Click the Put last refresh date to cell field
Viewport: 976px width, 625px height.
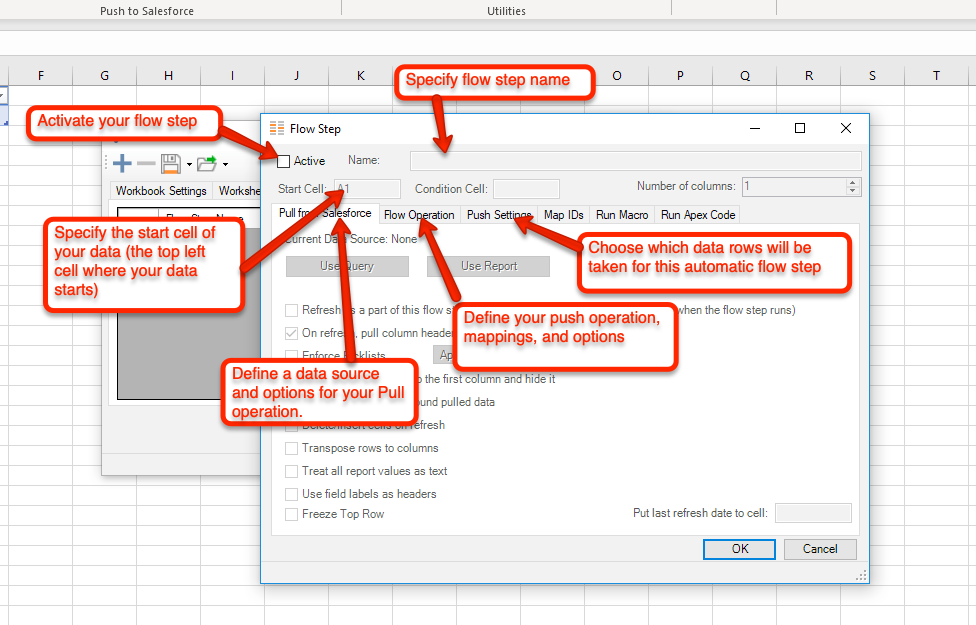[x=813, y=513]
